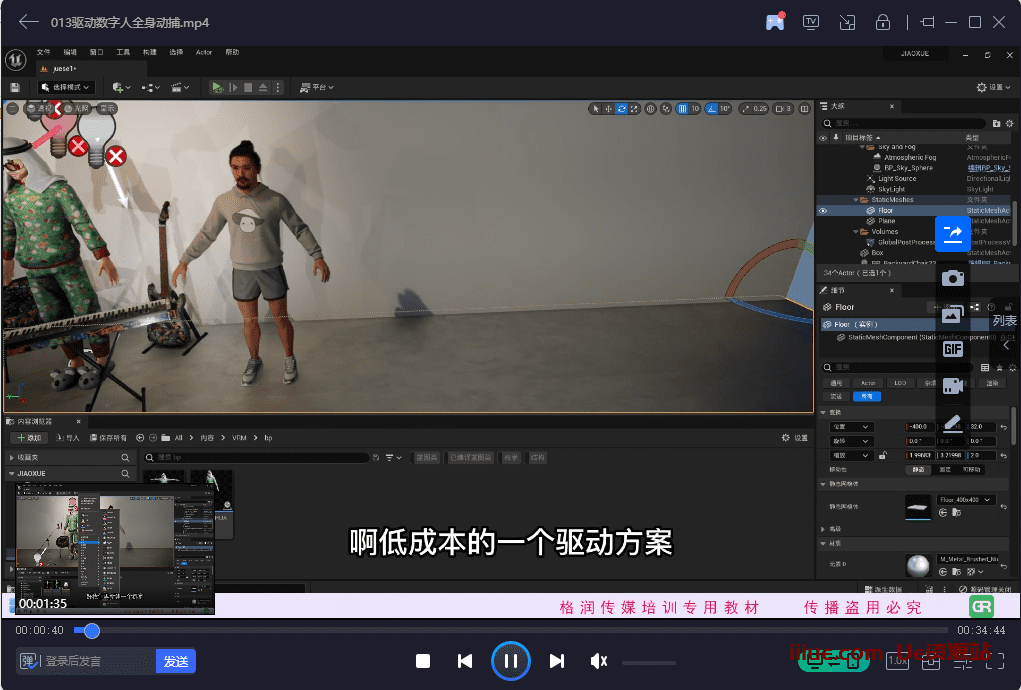This screenshot has height=690, width=1021.
Task: Unmute audio via the muted speaker icon
Action: [599, 661]
